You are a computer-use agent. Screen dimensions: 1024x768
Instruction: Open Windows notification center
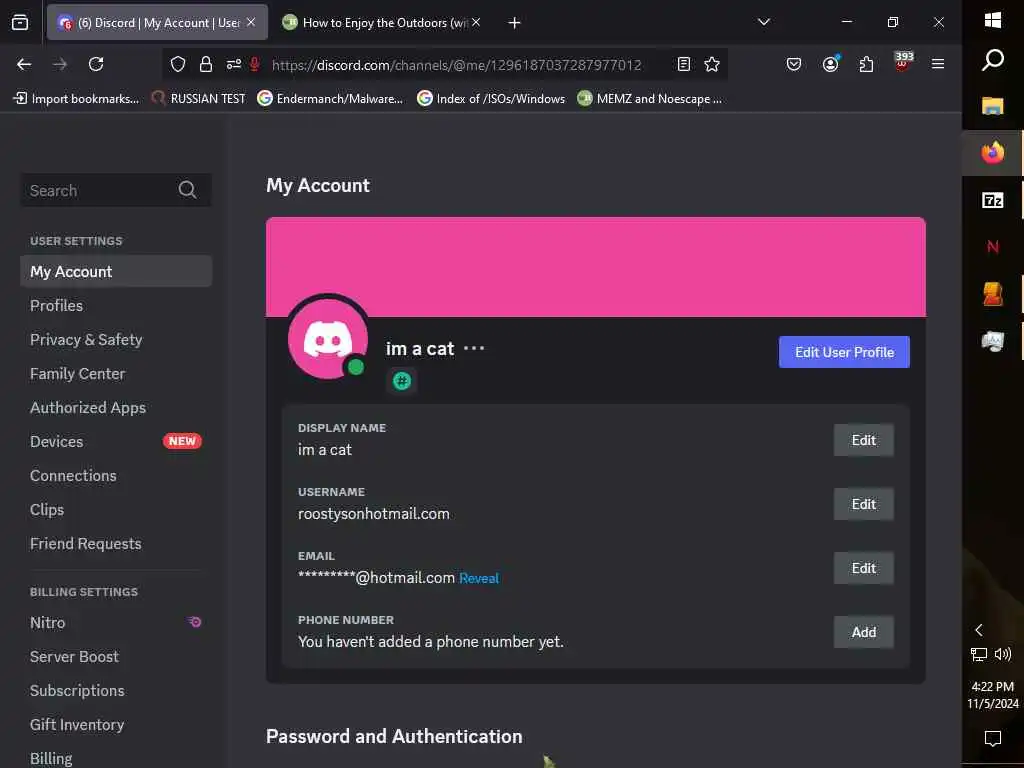click(993, 738)
